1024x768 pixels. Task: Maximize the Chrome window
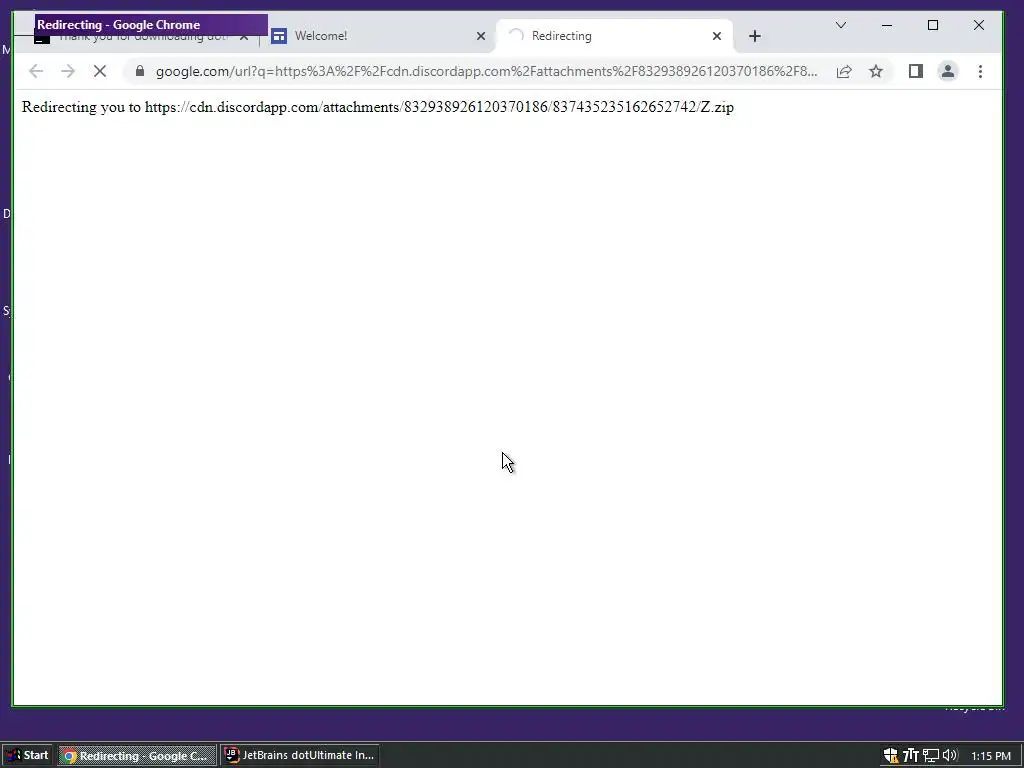(x=933, y=25)
